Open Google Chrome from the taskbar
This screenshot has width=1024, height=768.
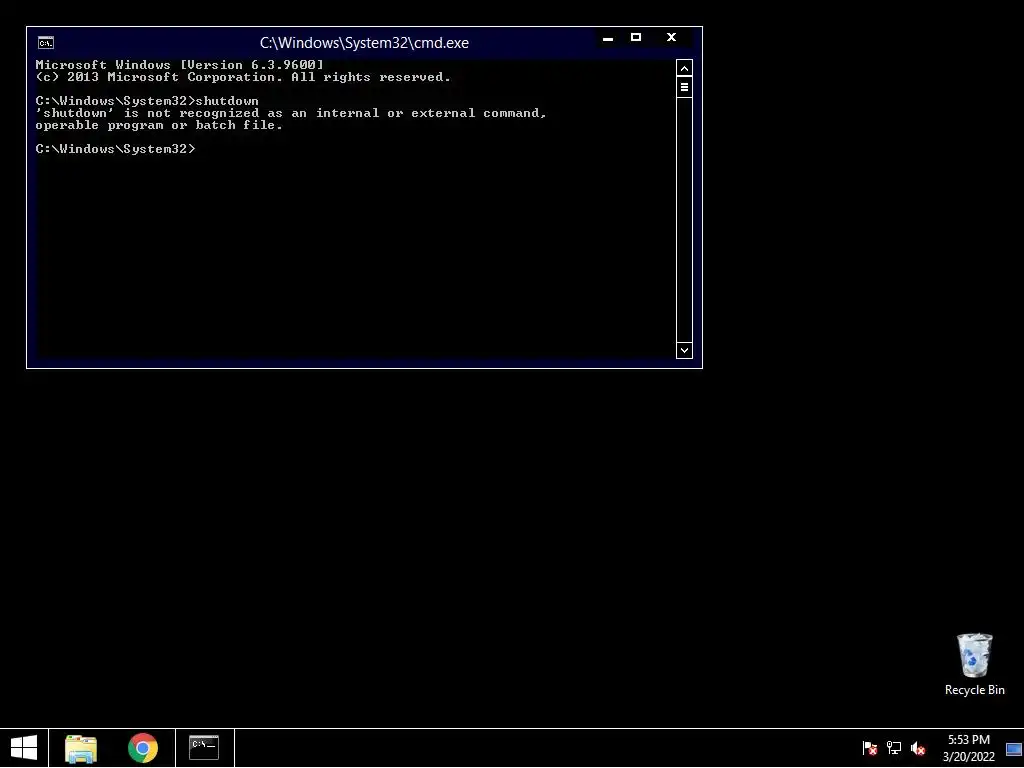[143, 748]
